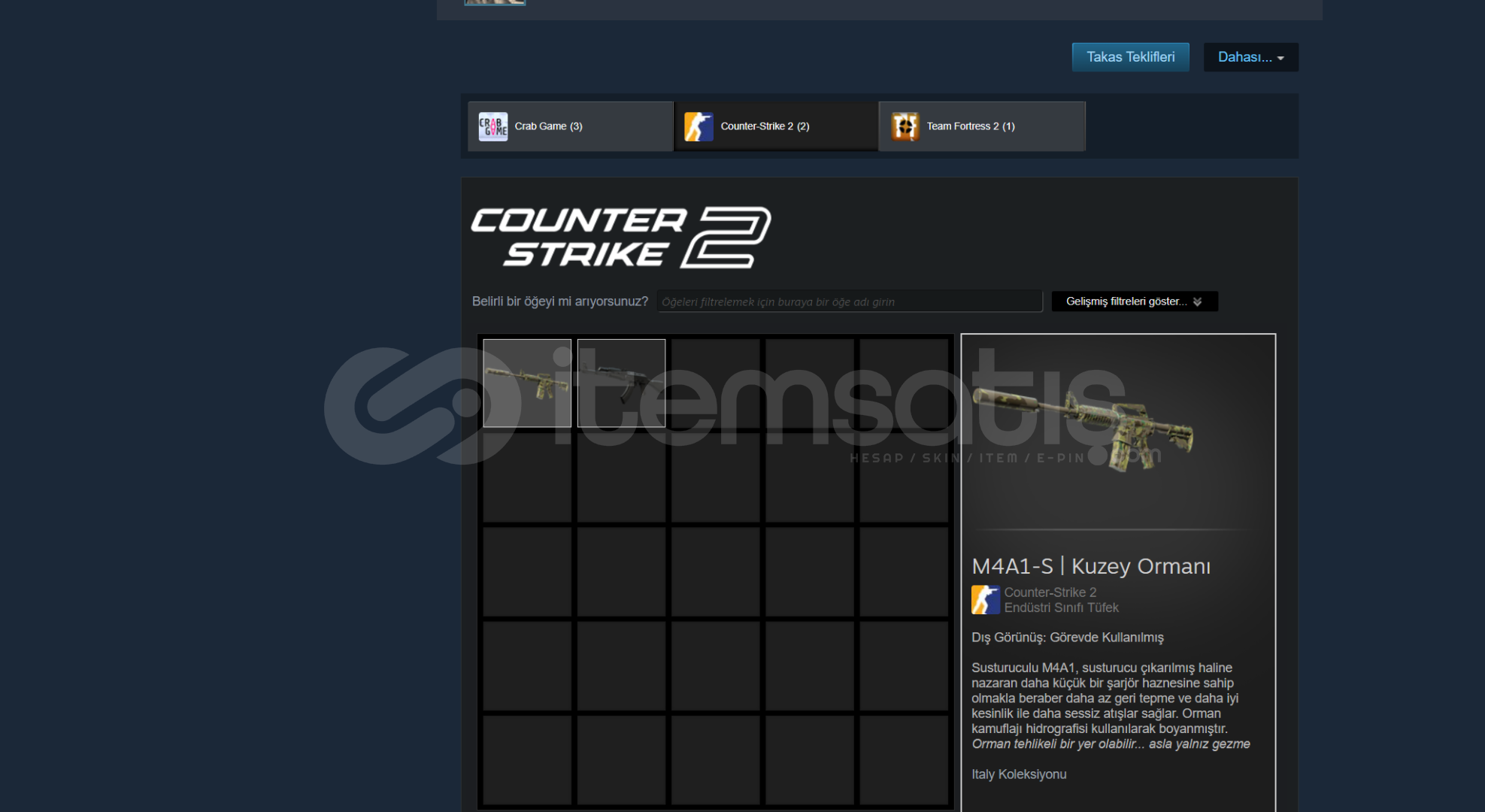Click the Dış Görünüş: Görevde Kullanılmış text
This screenshot has height=812, width=1485.
1068,638
